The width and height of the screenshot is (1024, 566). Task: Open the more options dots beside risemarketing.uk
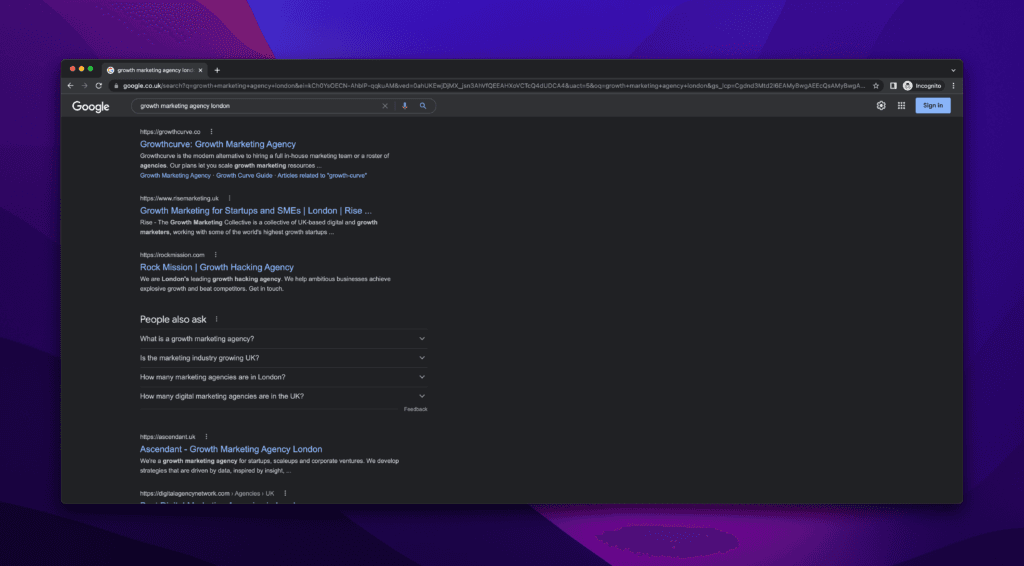229,198
